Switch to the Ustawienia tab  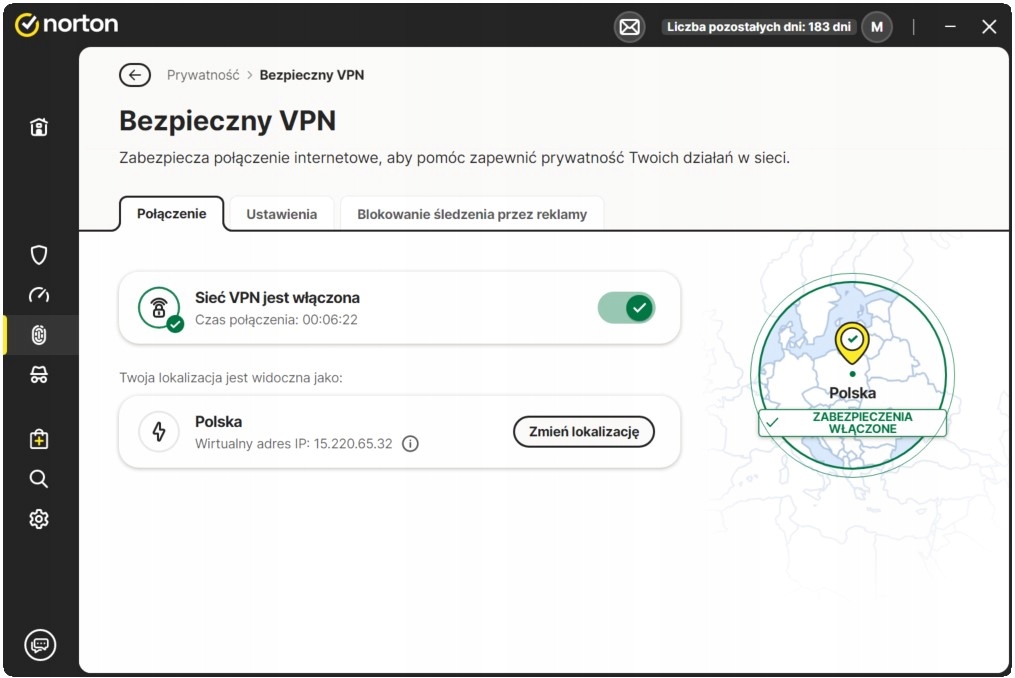pos(282,214)
